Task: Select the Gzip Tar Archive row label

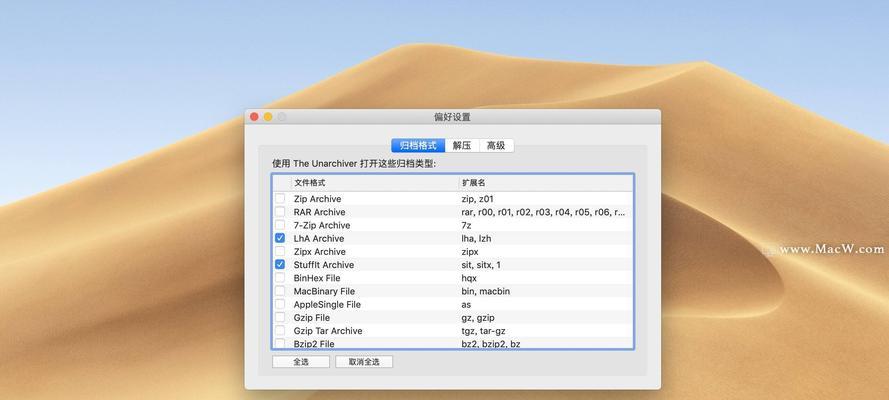Action: [328, 331]
